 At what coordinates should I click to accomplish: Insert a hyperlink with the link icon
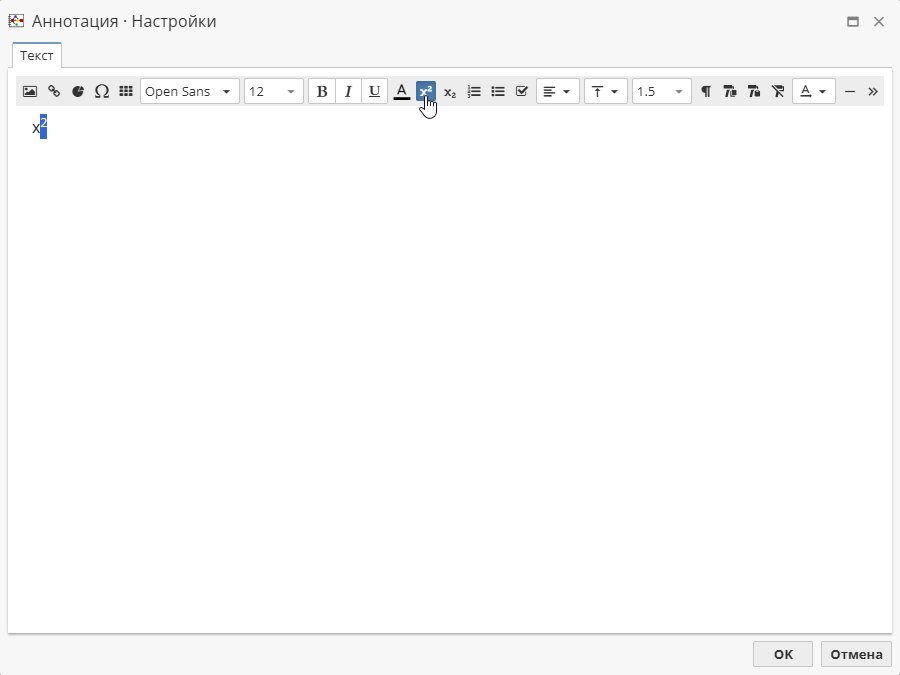(54, 91)
